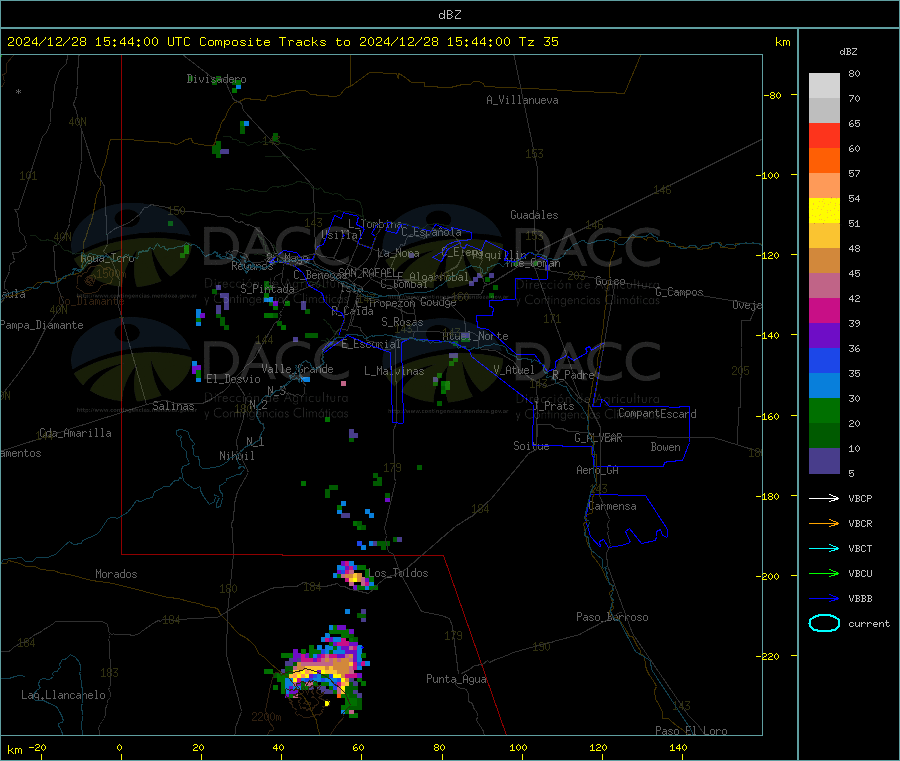Click the El_Desvio map label

[x=233, y=379]
